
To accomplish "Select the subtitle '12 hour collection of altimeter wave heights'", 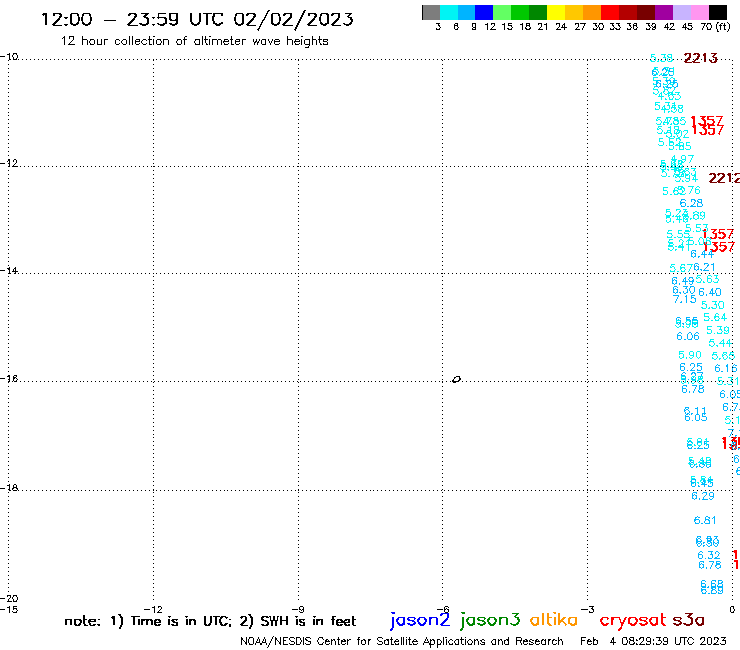I will pyautogui.click(x=194, y=41).
